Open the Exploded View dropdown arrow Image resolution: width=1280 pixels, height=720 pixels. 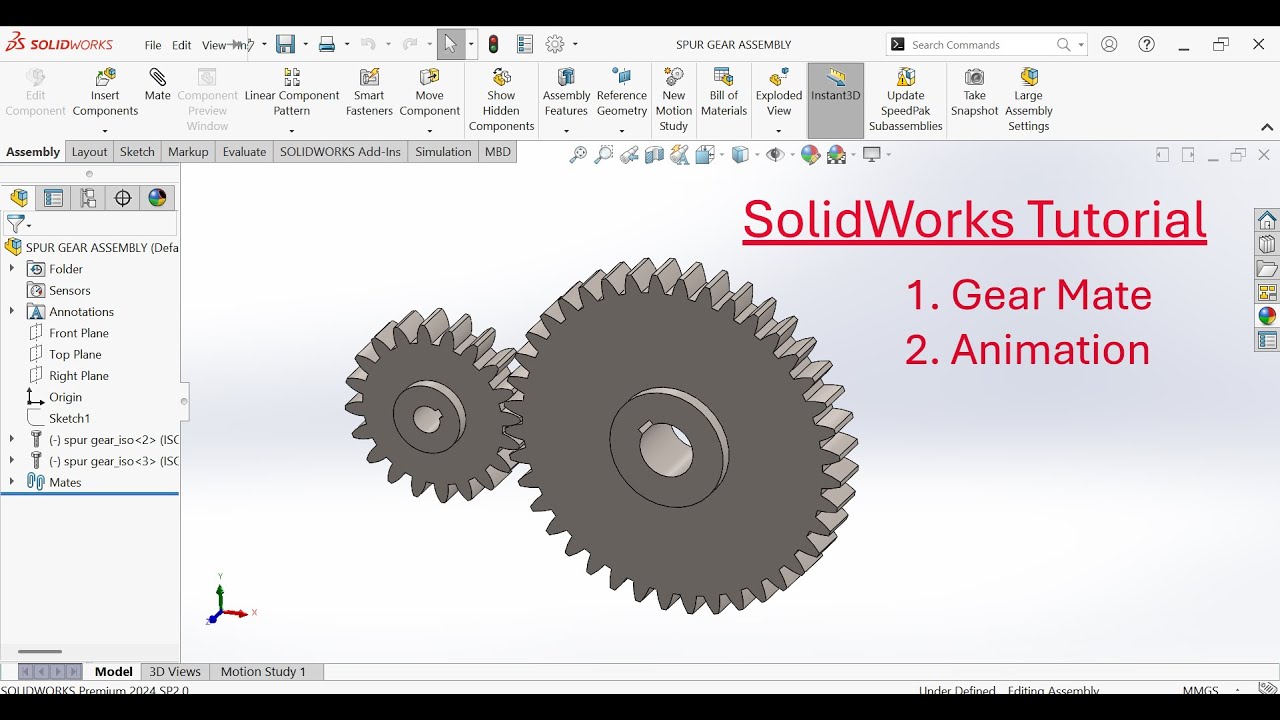(779, 130)
